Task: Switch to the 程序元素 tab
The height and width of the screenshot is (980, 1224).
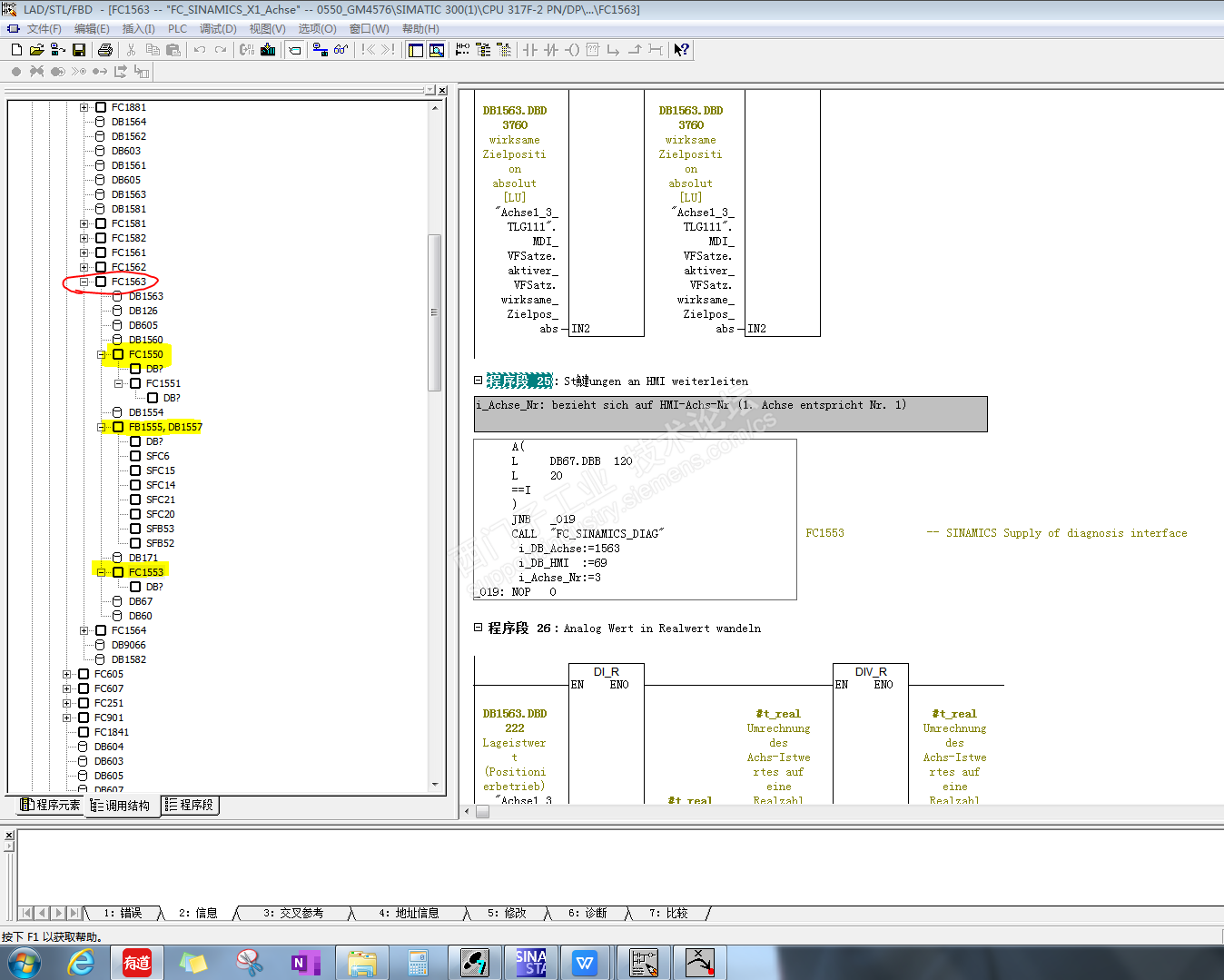Action: coord(51,805)
